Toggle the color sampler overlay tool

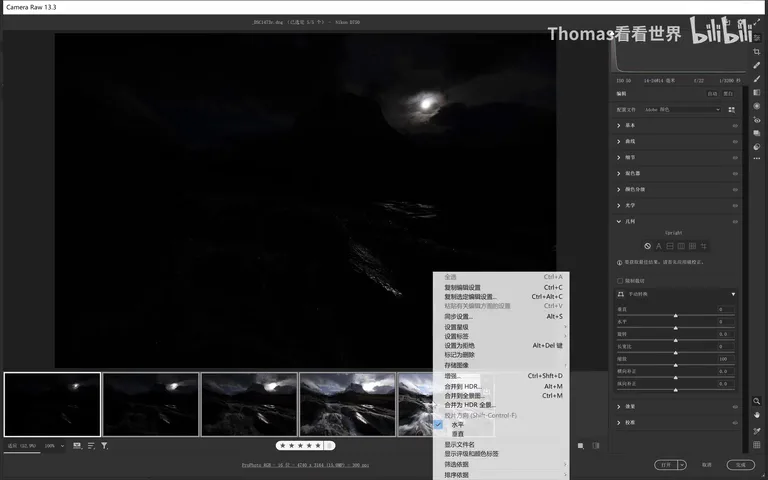(757, 431)
